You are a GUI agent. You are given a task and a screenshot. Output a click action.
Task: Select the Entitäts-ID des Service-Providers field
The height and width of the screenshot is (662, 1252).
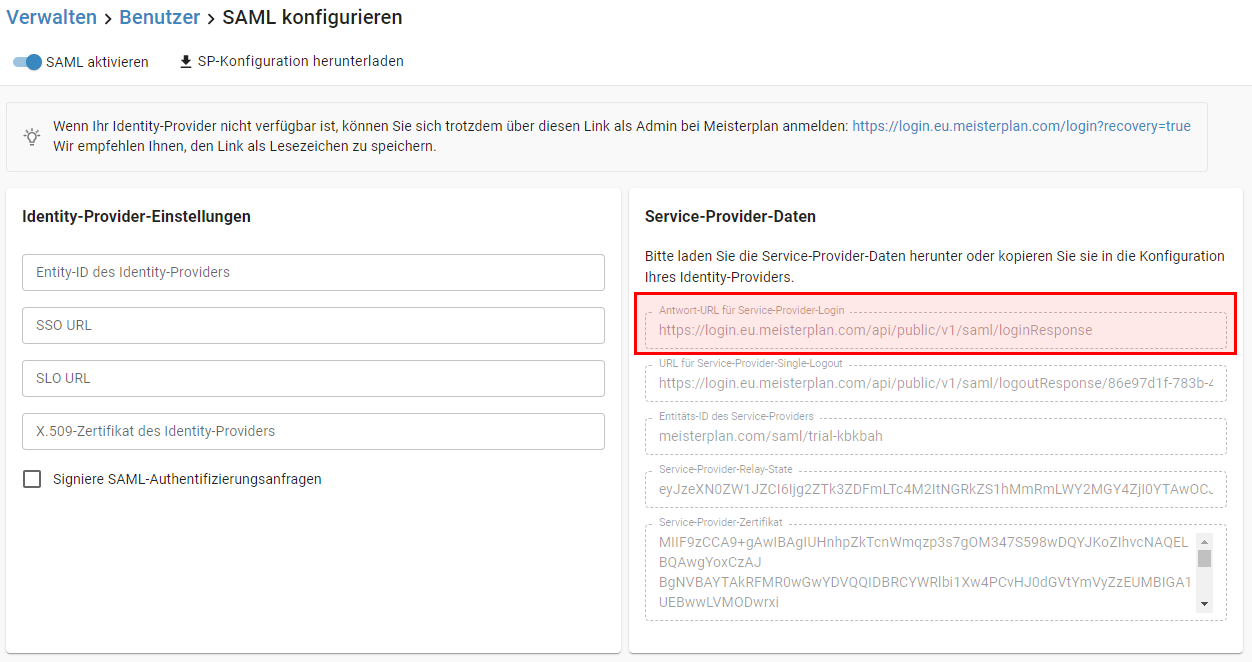(936, 435)
